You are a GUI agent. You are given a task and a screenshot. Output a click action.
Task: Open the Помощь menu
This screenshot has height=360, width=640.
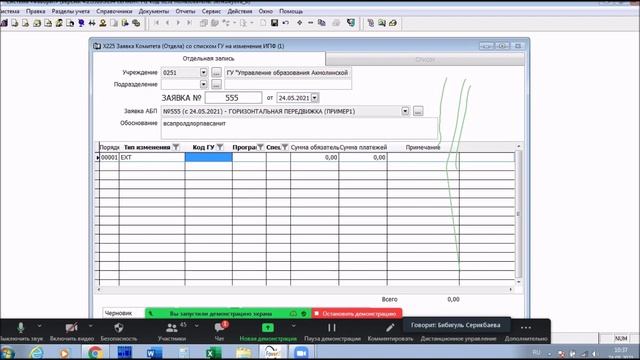(291, 11)
